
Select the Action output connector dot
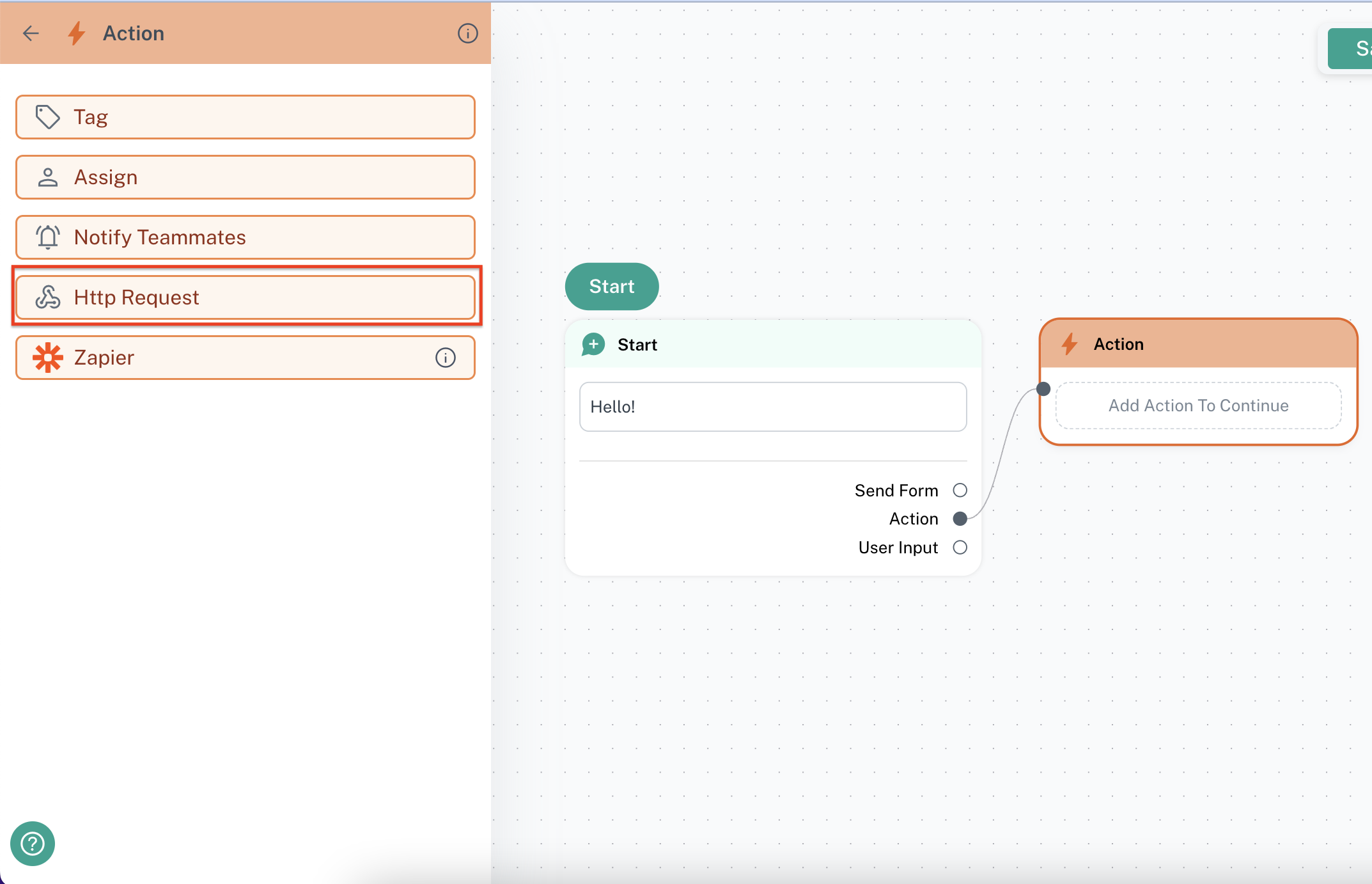click(x=960, y=519)
